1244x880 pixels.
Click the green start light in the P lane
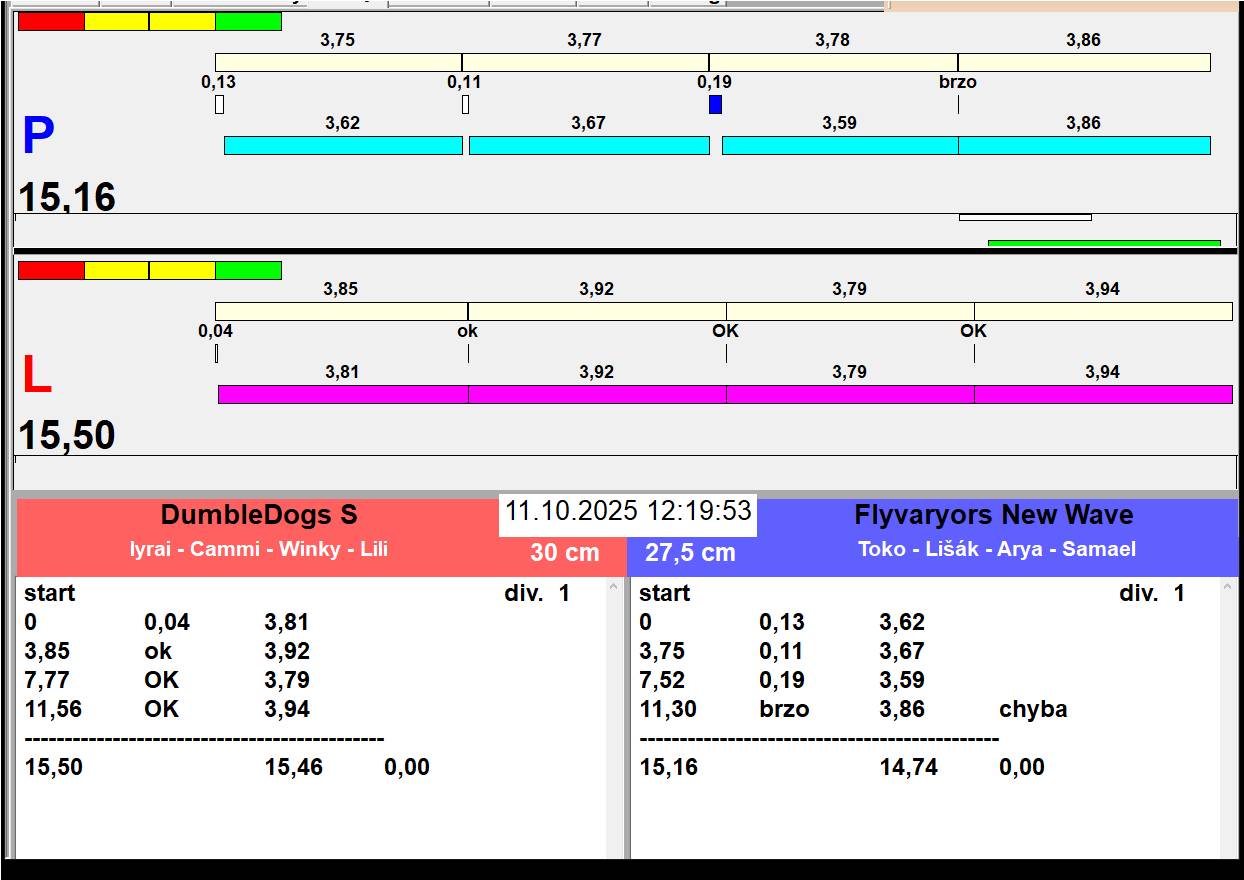pyautogui.click(x=248, y=21)
